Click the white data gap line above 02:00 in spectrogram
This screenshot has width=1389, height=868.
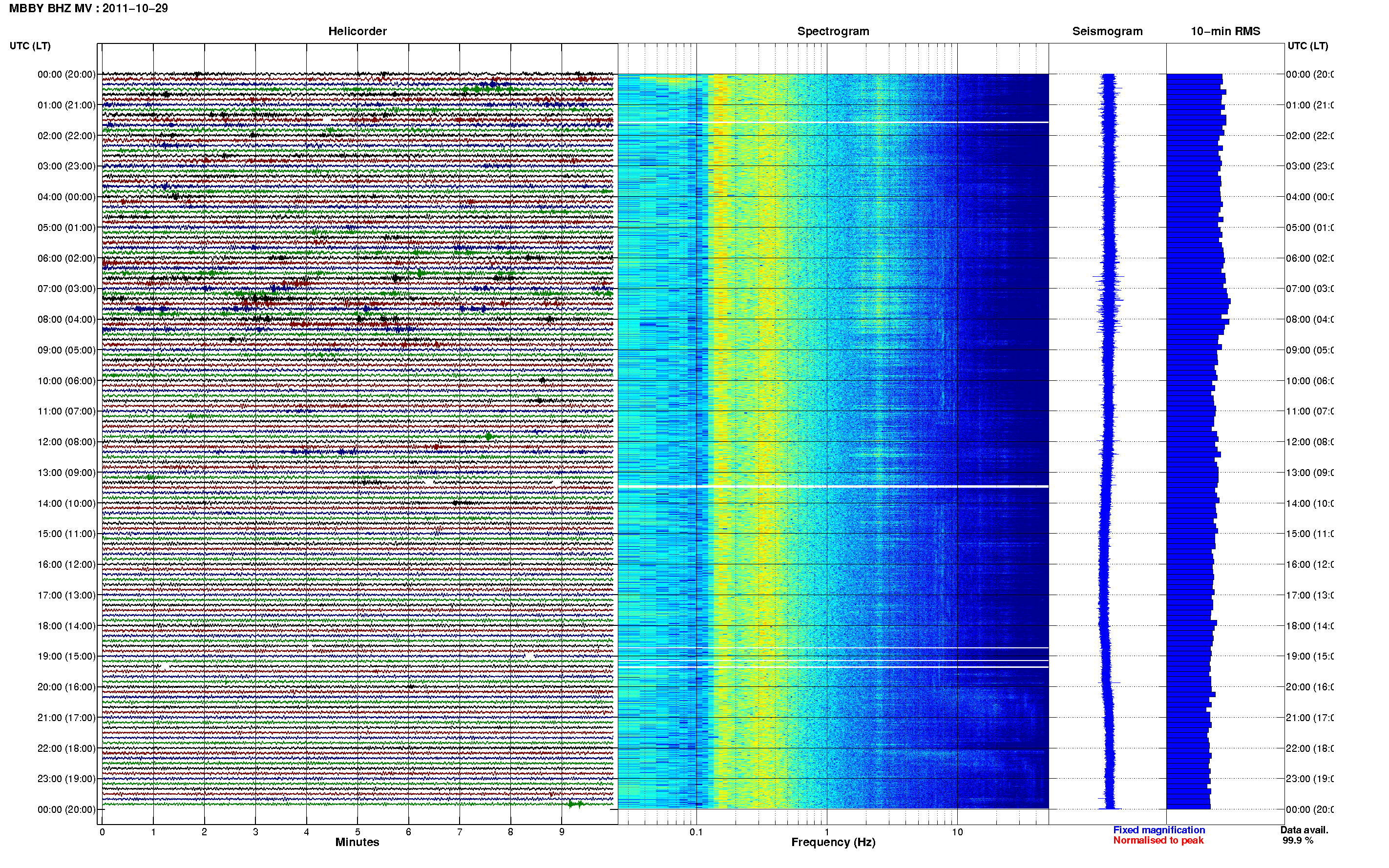[833, 122]
